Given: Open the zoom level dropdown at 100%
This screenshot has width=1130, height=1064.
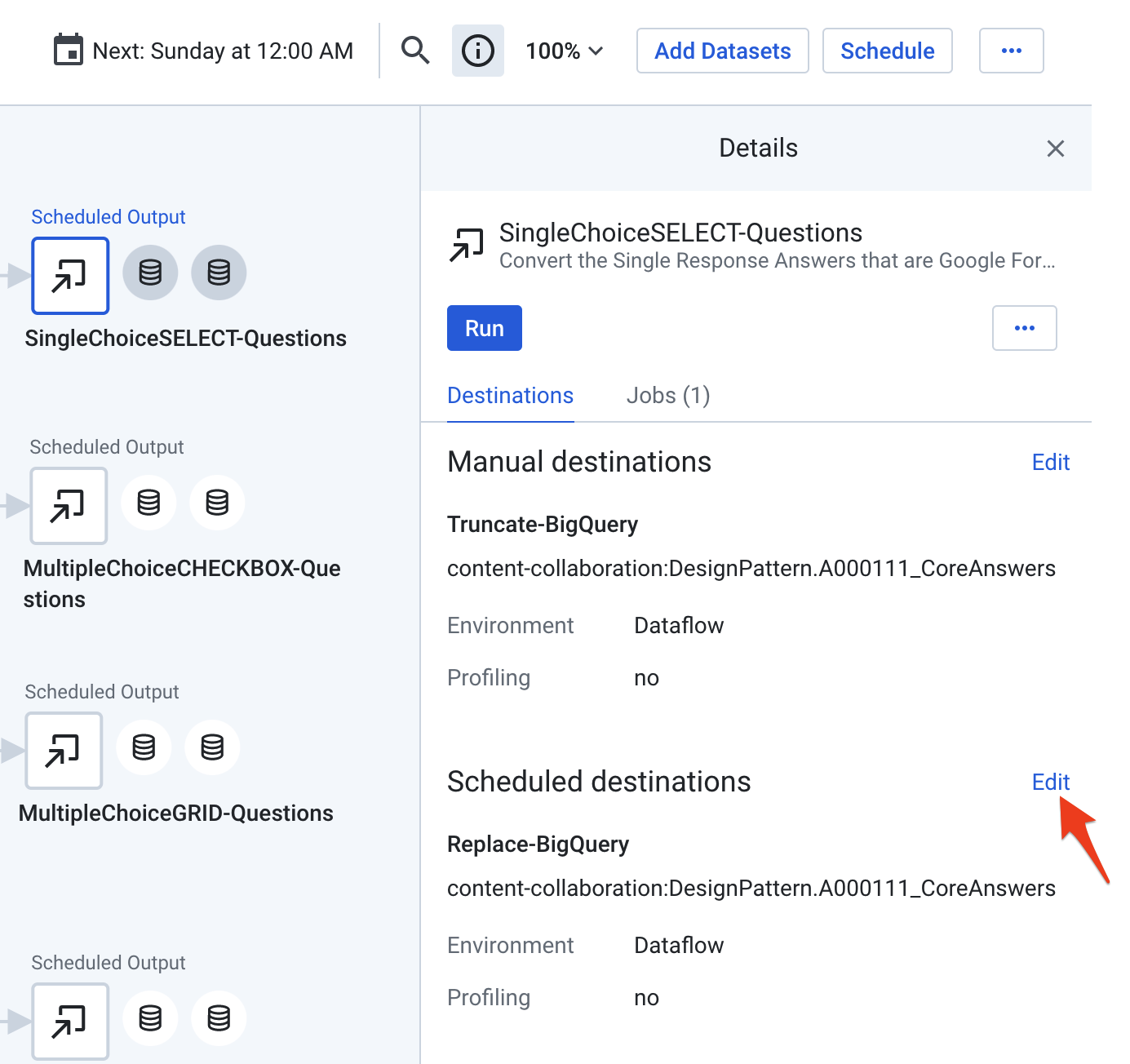Looking at the screenshot, I should (x=565, y=51).
